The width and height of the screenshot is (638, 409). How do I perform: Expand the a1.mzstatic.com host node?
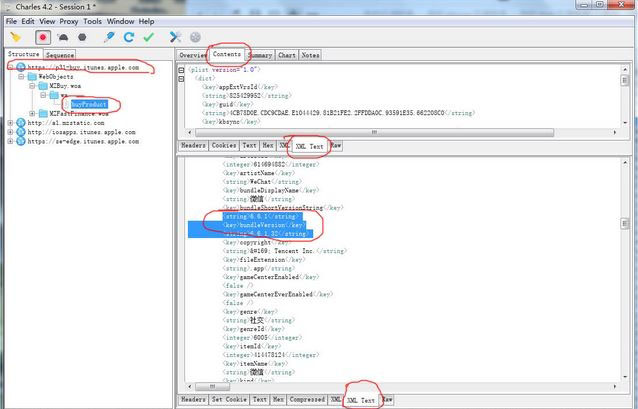pos(11,122)
